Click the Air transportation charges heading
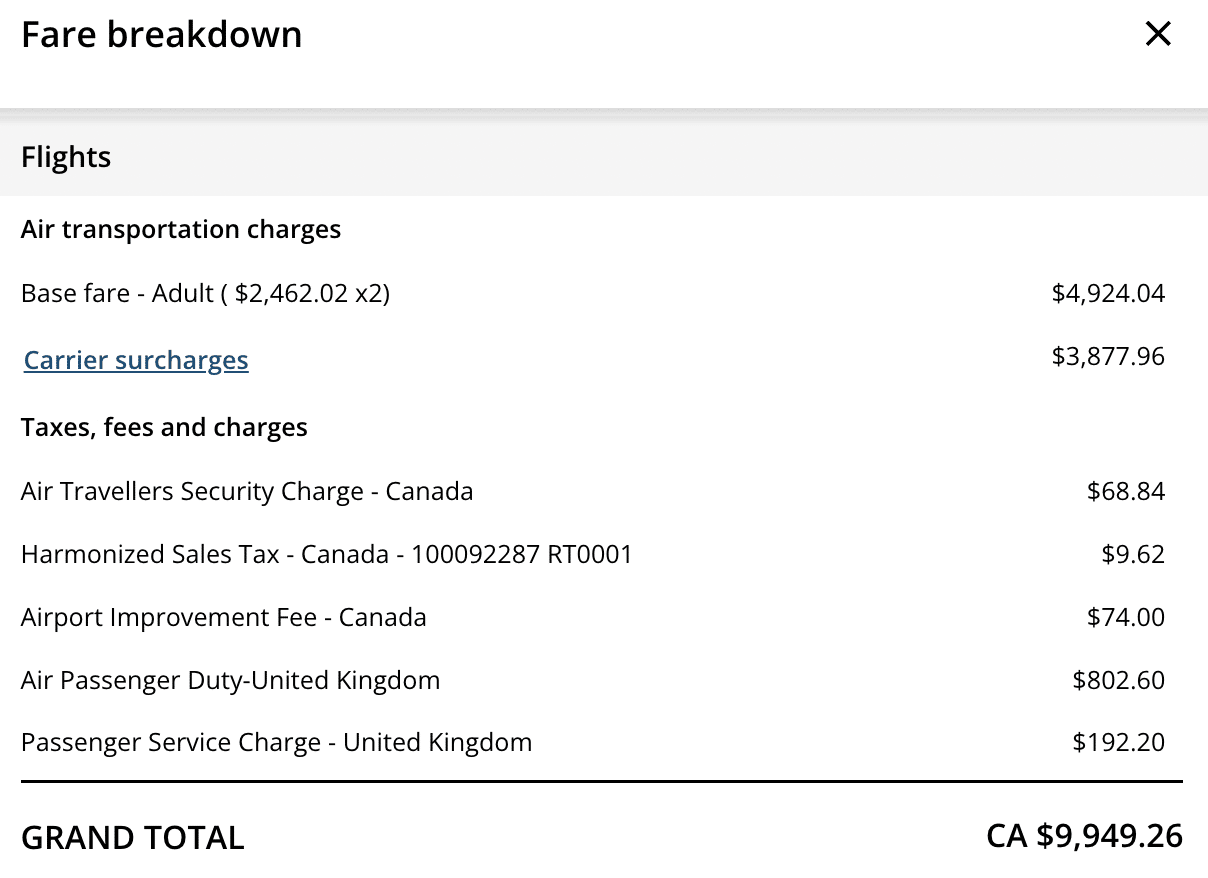The height and width of the screenshot is (878, 1208). [181, 229]
